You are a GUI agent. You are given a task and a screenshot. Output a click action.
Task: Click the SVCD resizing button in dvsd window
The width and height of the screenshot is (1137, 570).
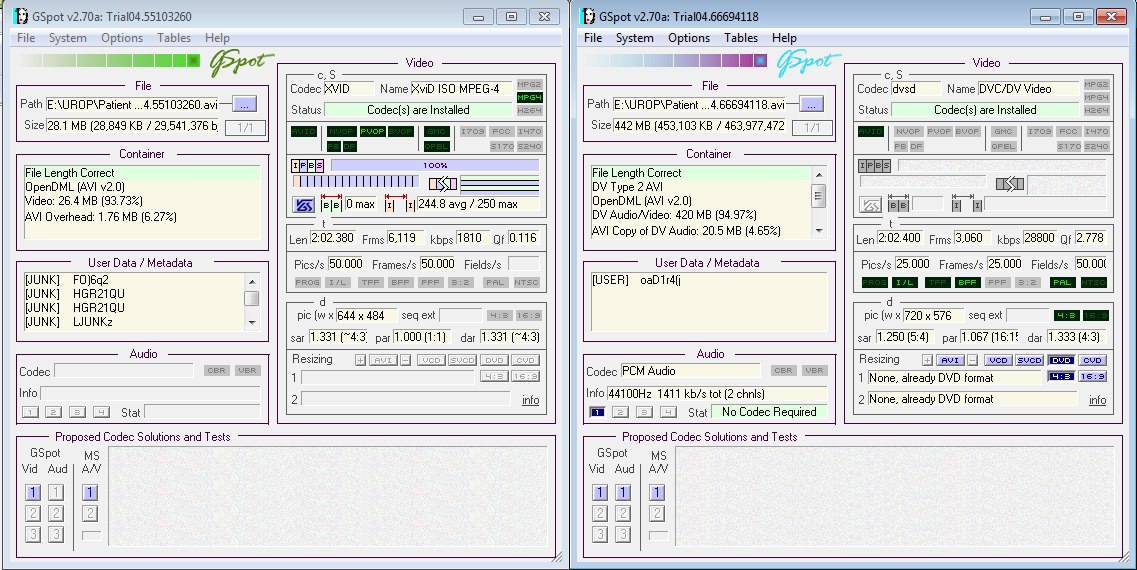(x=1029, y=360)
